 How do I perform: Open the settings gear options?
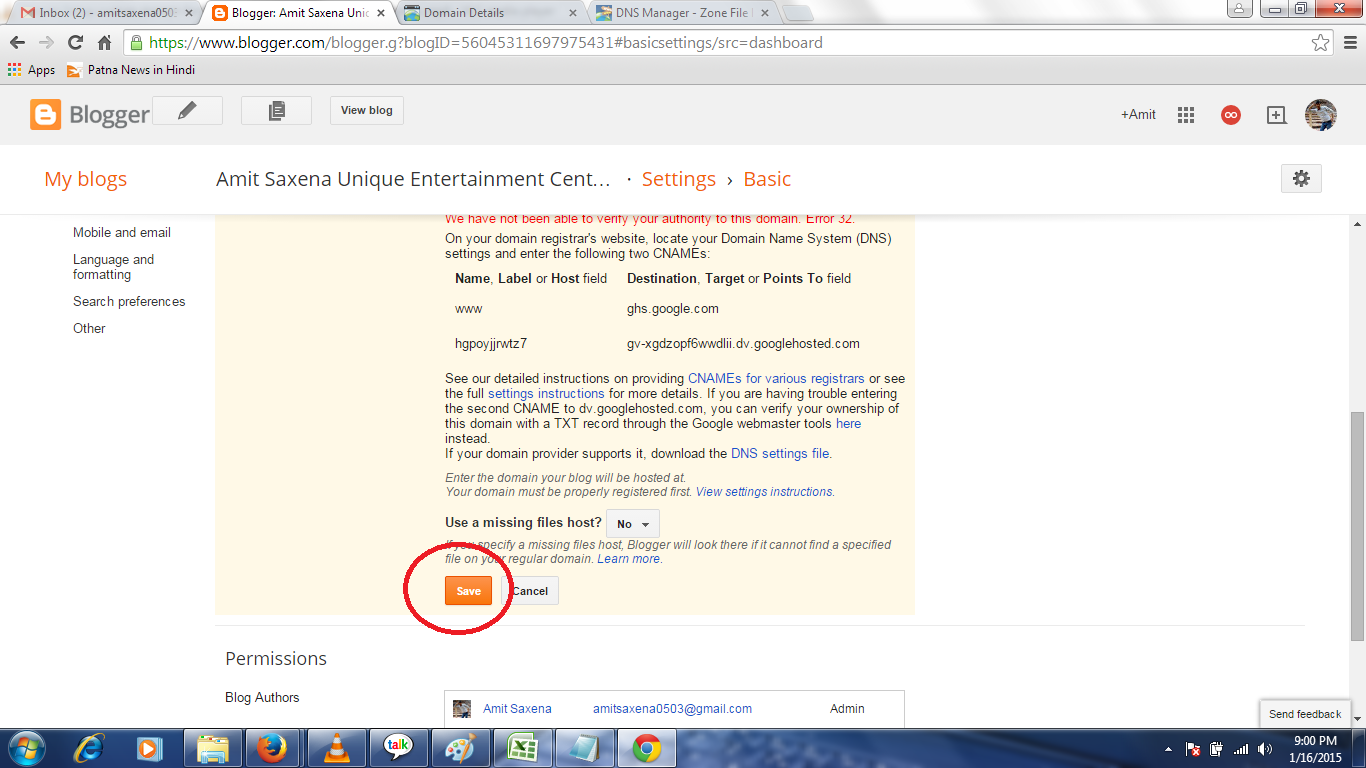[x=1301, y=179]
